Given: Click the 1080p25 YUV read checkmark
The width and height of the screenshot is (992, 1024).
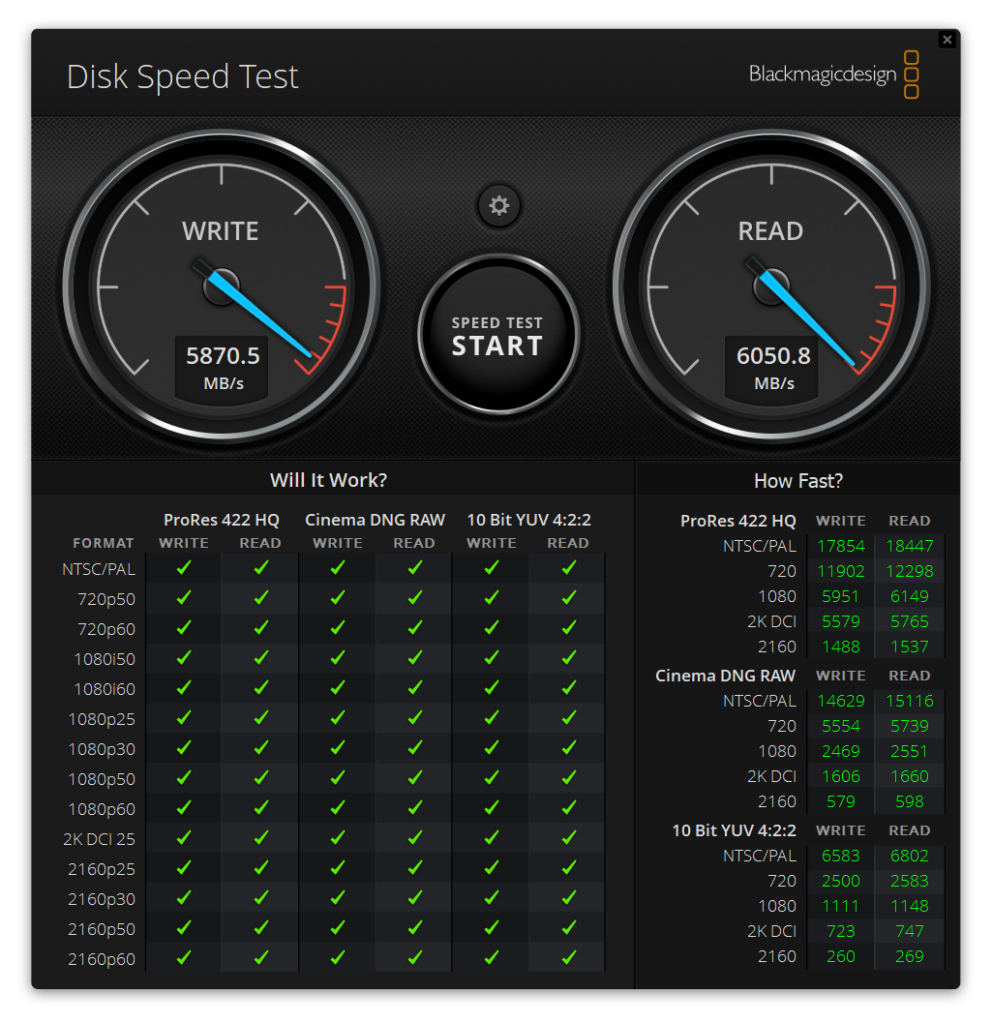Looking at the screenshot, I should click(569, 718).
